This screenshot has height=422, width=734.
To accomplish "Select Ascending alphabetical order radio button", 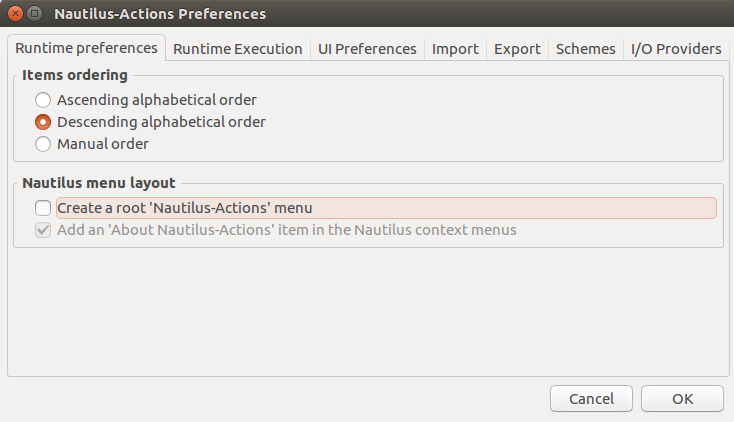I will tap(43, 100).
